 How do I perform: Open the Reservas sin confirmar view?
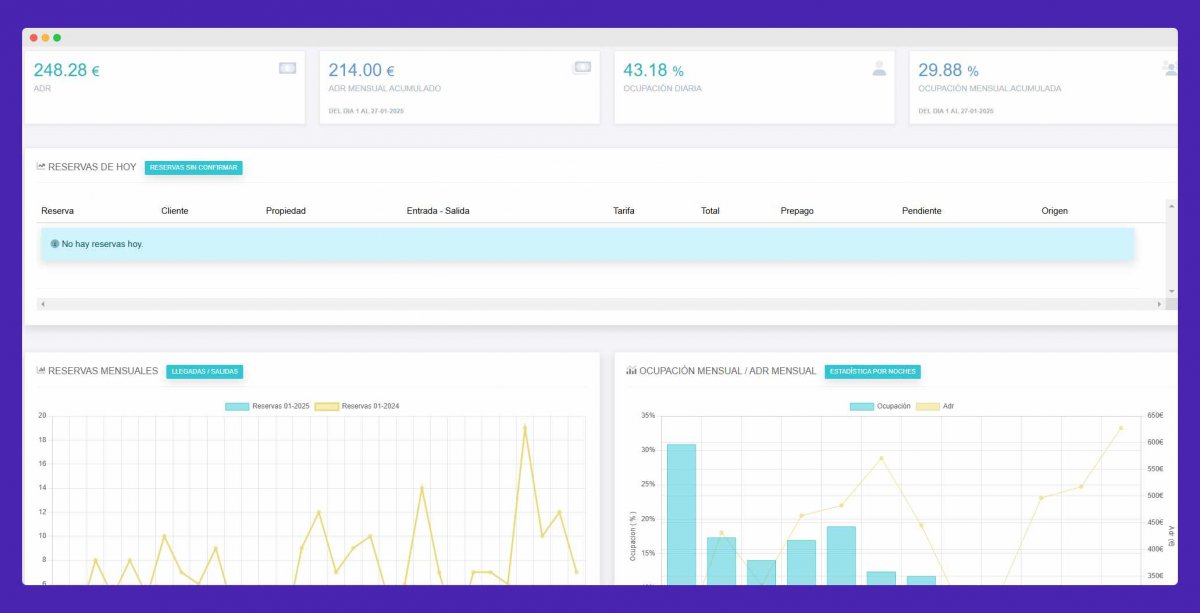[x=194, y=167]
